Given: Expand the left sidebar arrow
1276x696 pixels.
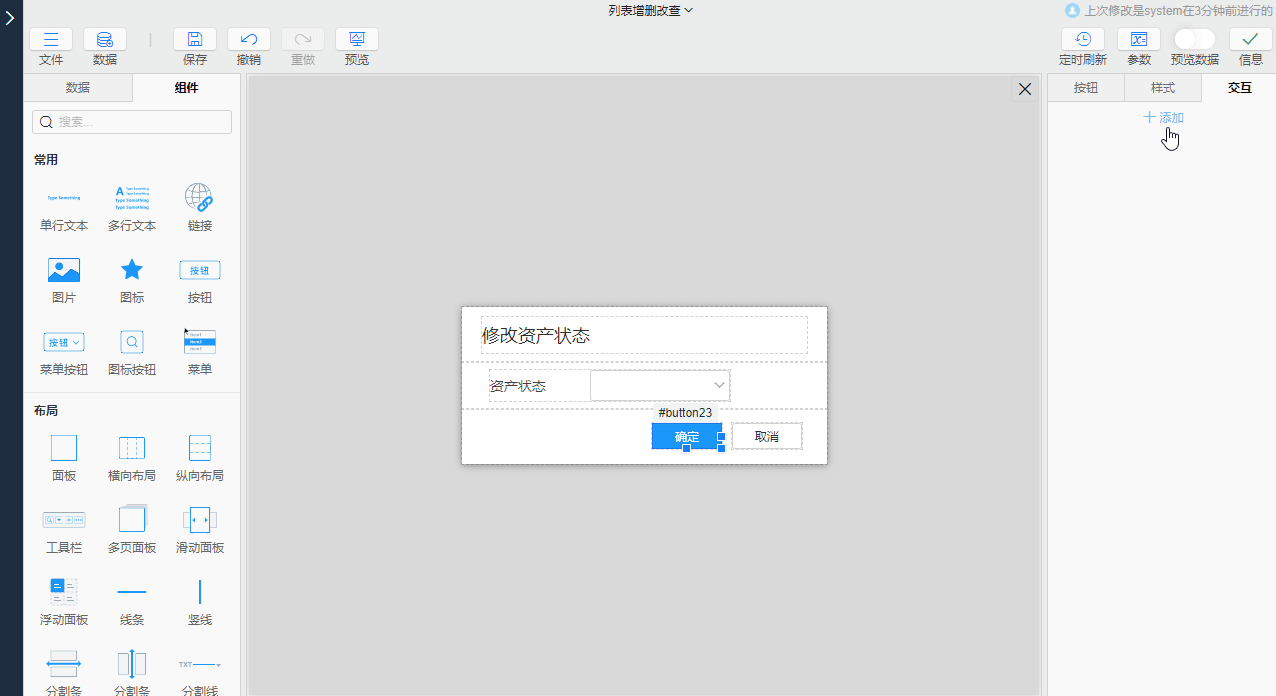Looking at the screenshot, I should pyautogui.click(x=10, y=18).
